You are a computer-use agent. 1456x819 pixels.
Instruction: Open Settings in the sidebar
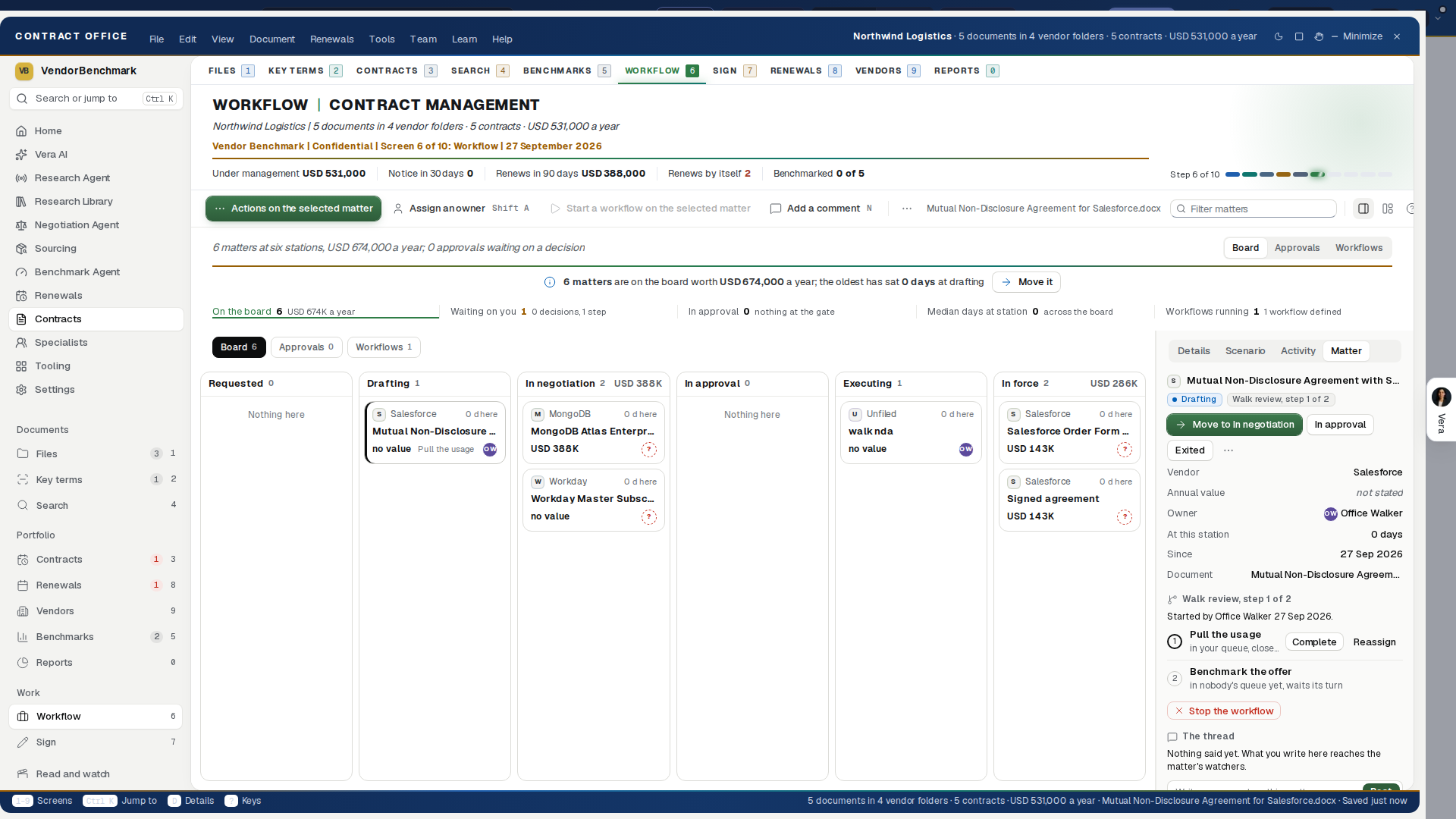click(x=96, y=389)
